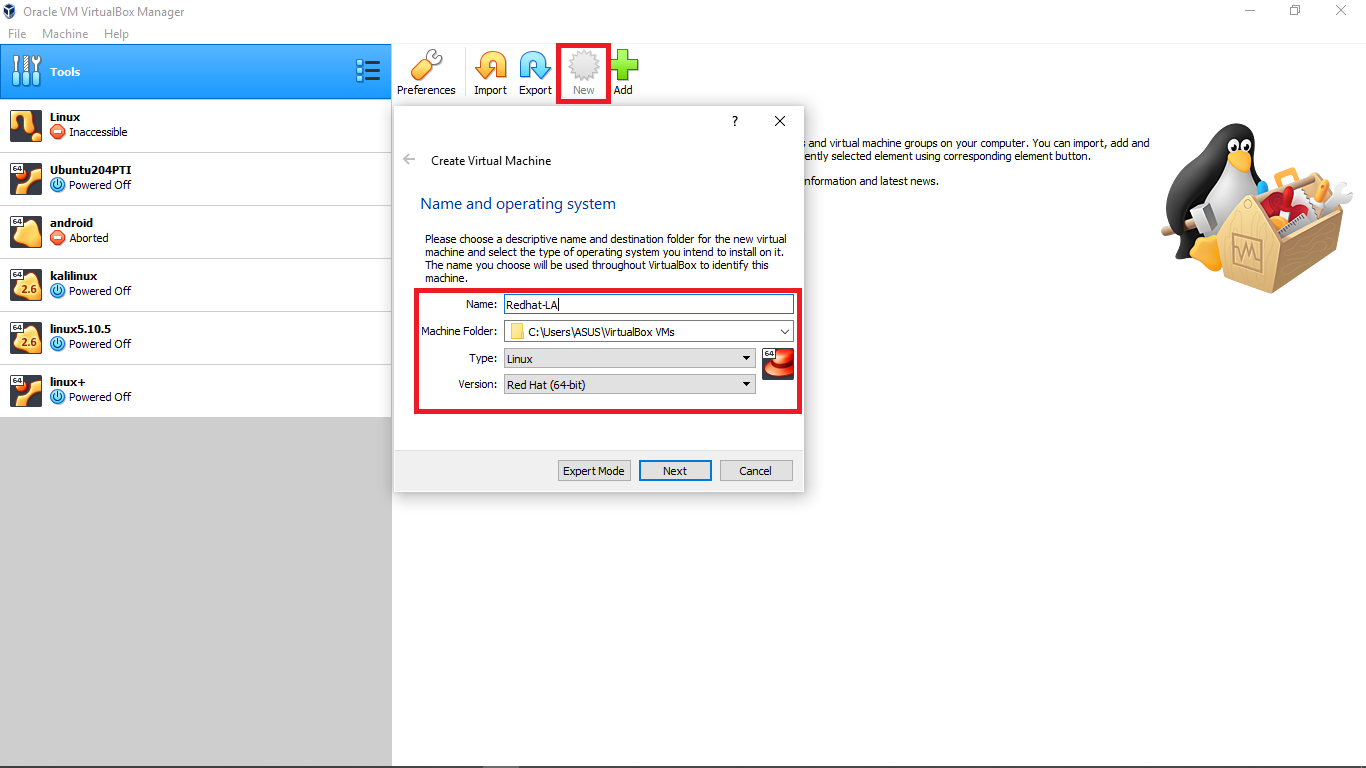The height and width of the screenshot is (768, 1366).
Task: Click the 'Name and operating system' heading
Action: click(x=518, y=204)
